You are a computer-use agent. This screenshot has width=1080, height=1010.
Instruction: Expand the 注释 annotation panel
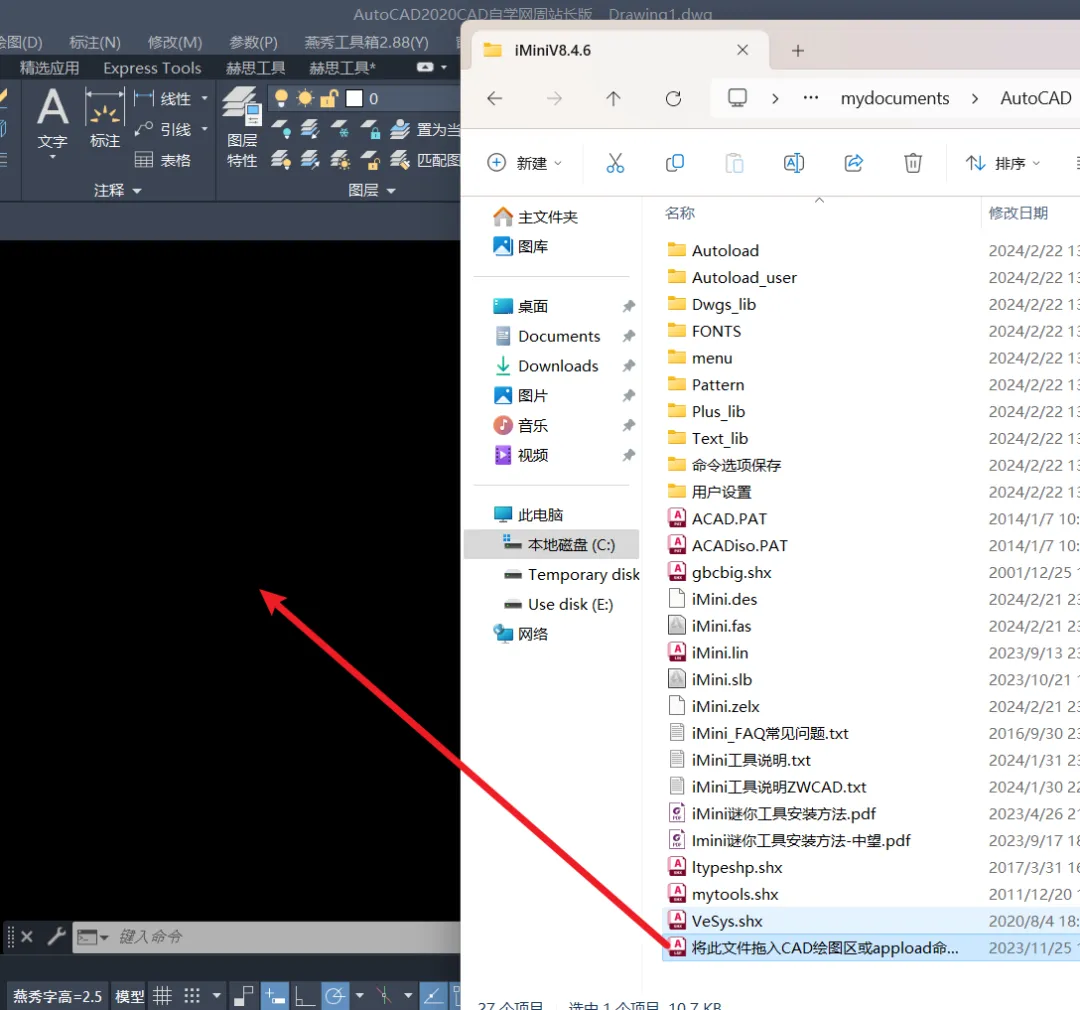[x=117, y=190]
